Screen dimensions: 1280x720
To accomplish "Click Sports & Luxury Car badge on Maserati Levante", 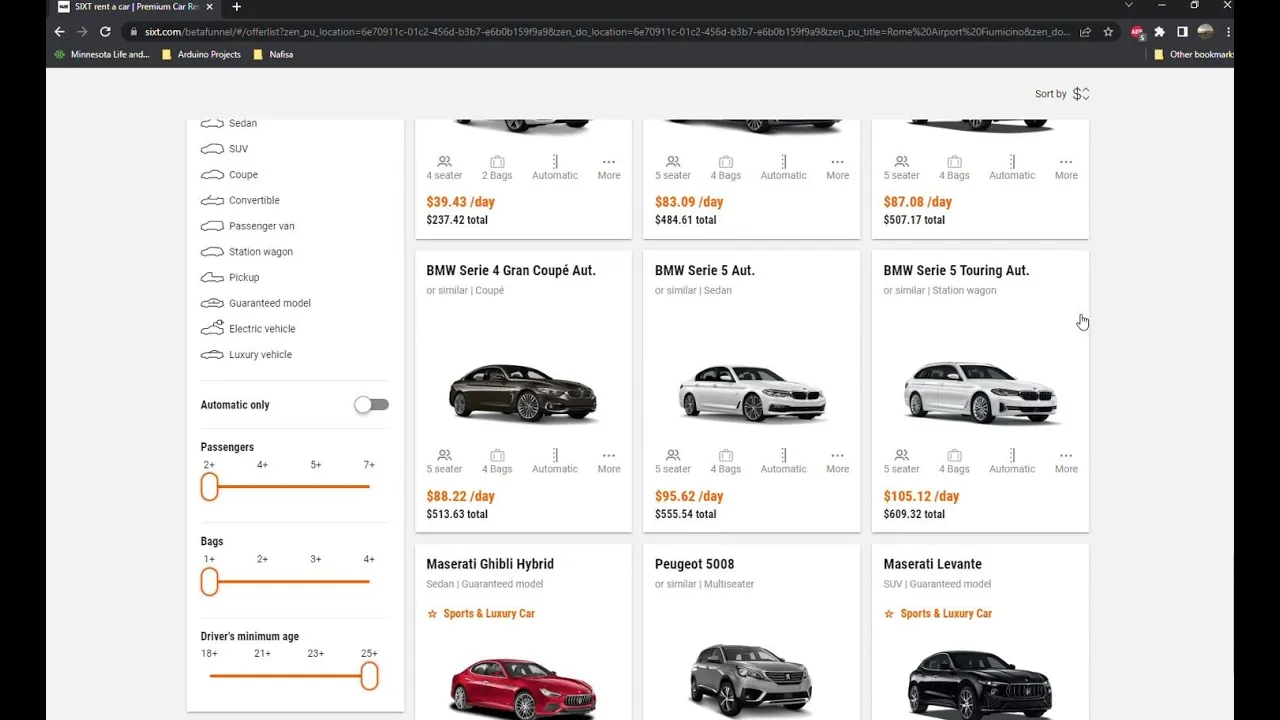I will click(938, 613).
